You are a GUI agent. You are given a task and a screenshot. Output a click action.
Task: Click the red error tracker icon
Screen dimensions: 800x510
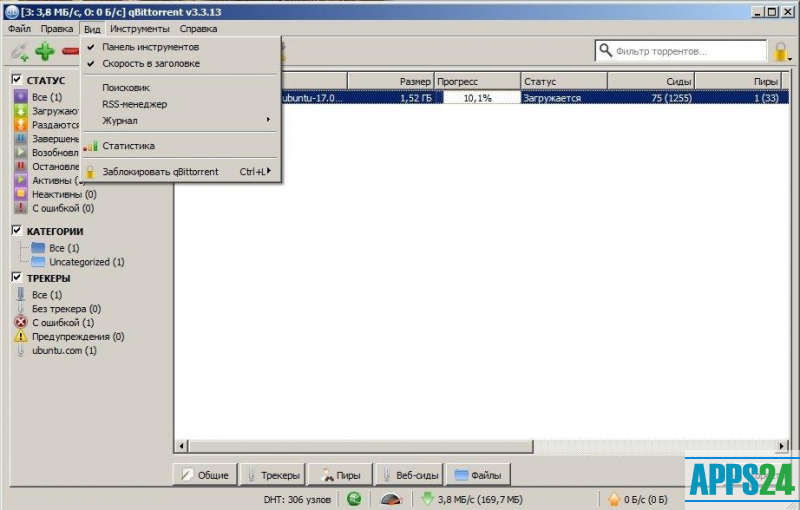pyautogui.click(x=20, y=322)
